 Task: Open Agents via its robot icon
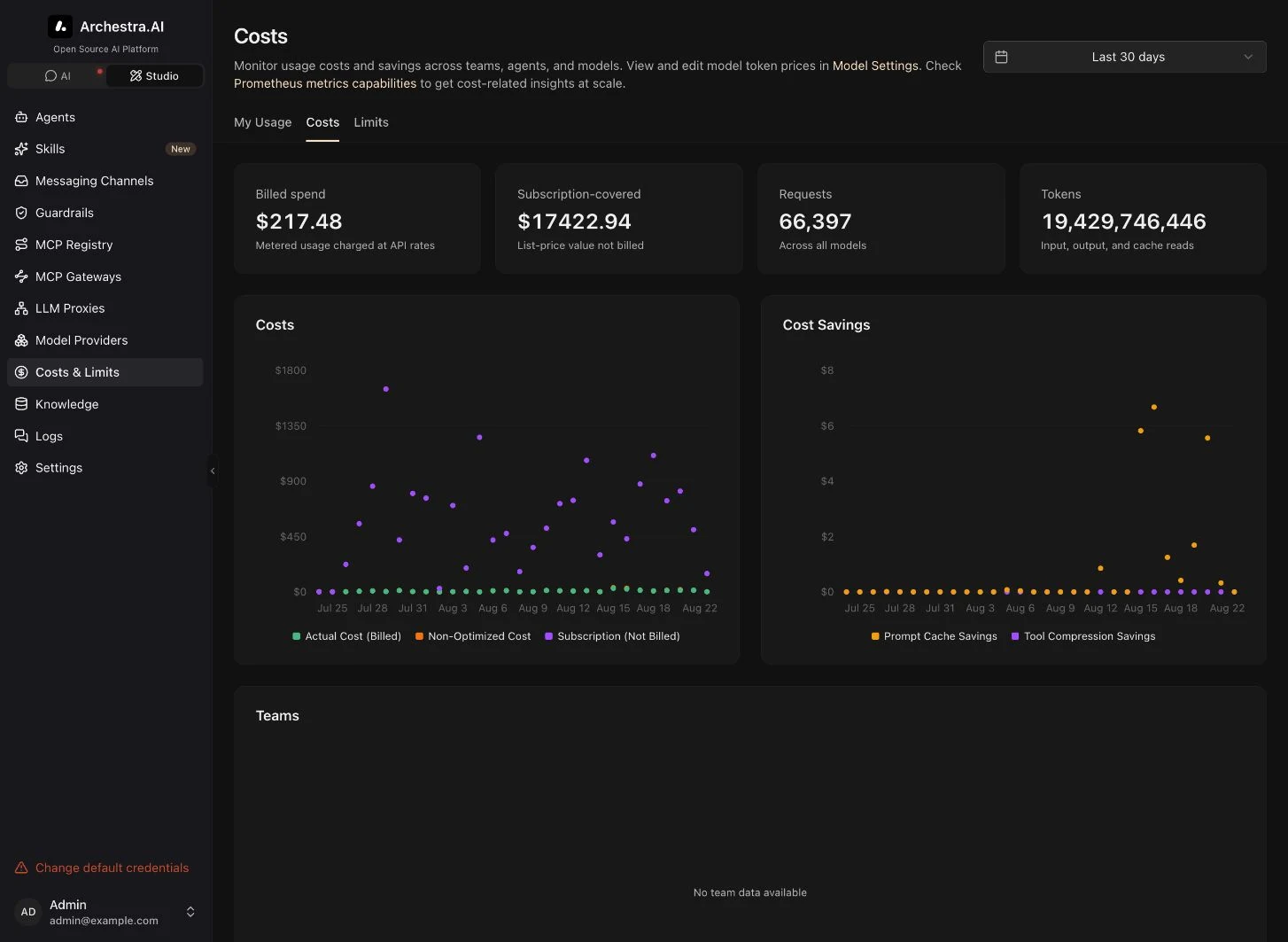[21, 117]
